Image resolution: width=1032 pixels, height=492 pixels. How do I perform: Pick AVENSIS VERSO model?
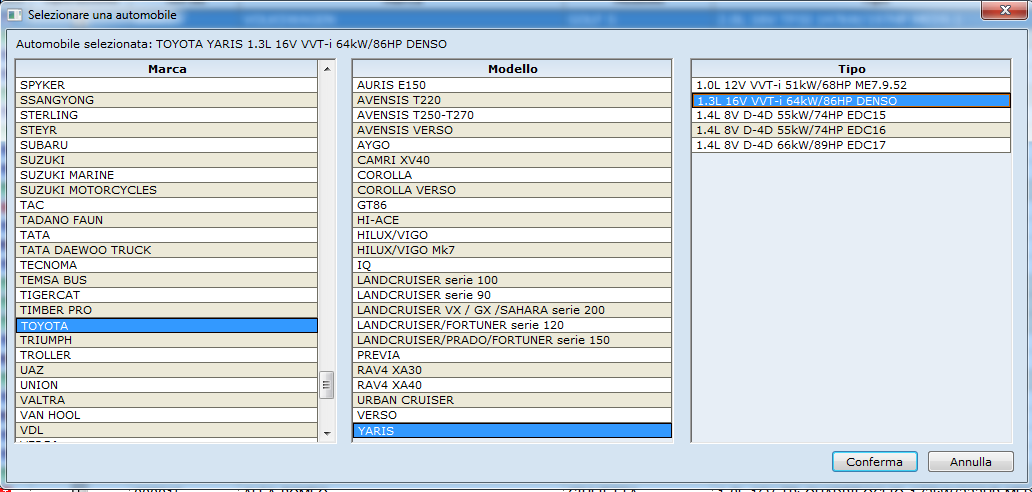point(512,130)
